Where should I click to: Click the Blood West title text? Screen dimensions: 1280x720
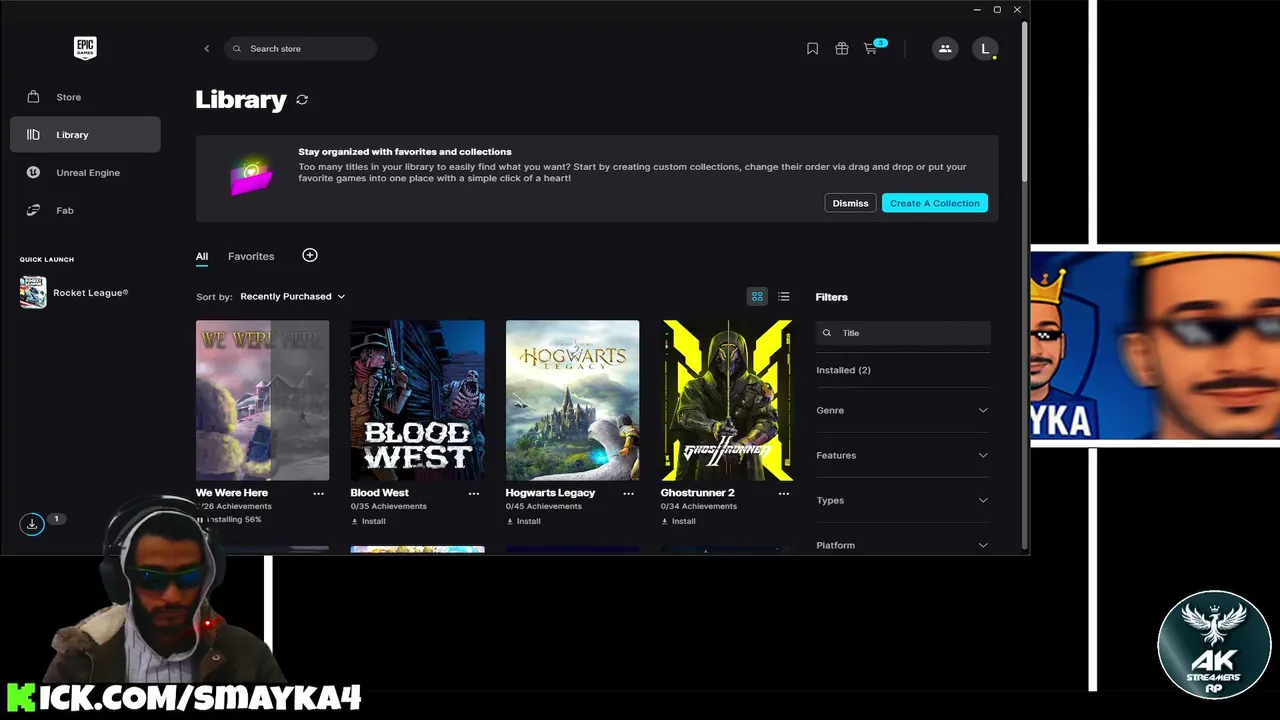[x=379, y=493]
